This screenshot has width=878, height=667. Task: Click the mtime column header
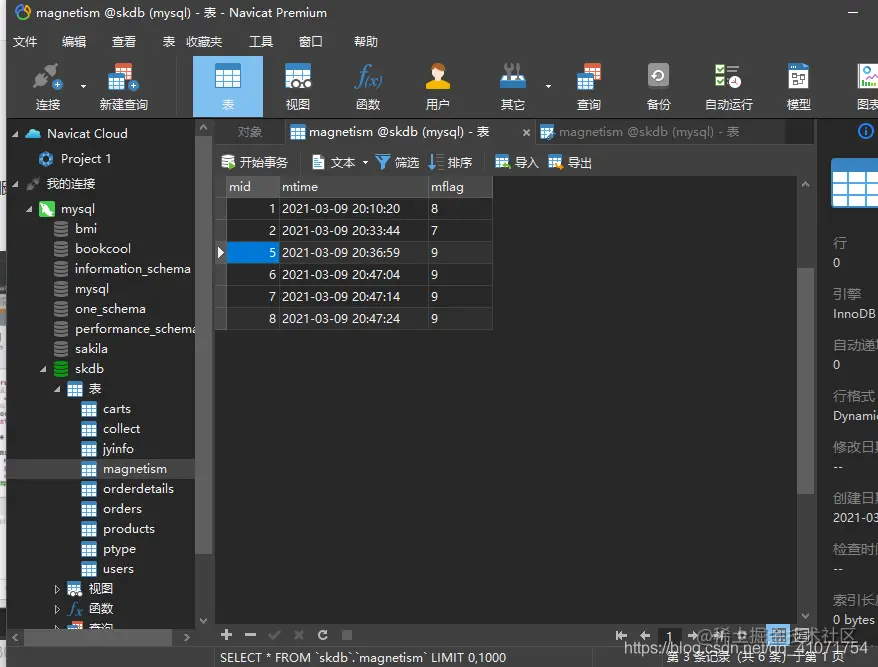click(x=354, y=187)
